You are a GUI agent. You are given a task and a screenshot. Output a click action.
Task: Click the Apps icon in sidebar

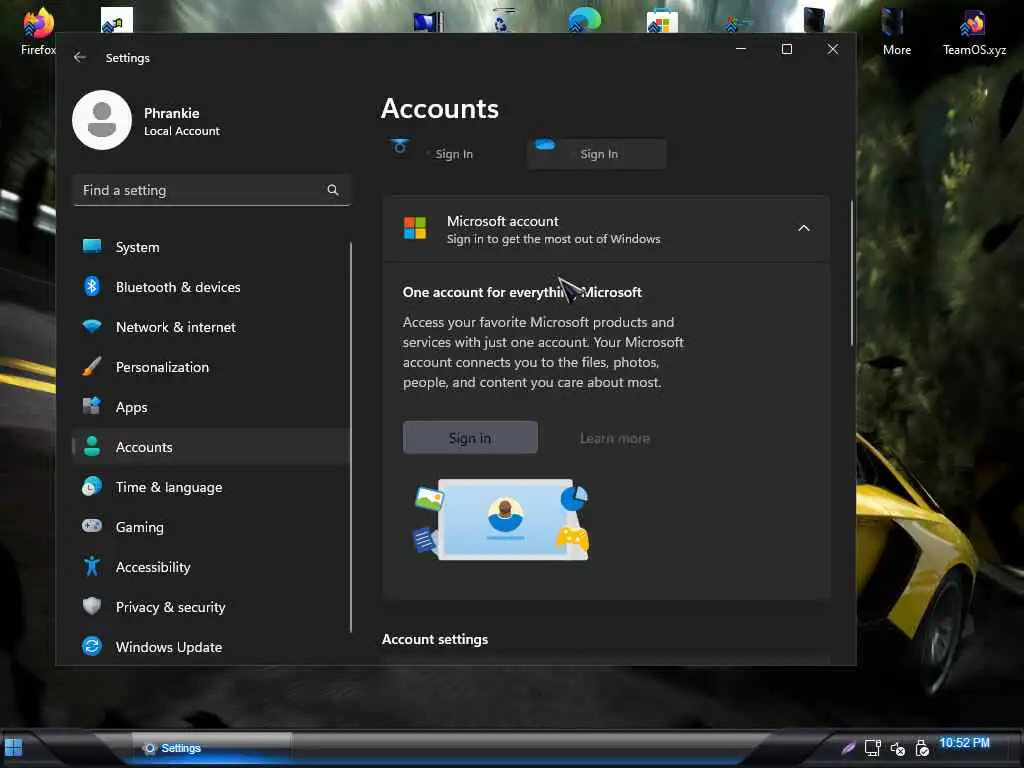92,406
